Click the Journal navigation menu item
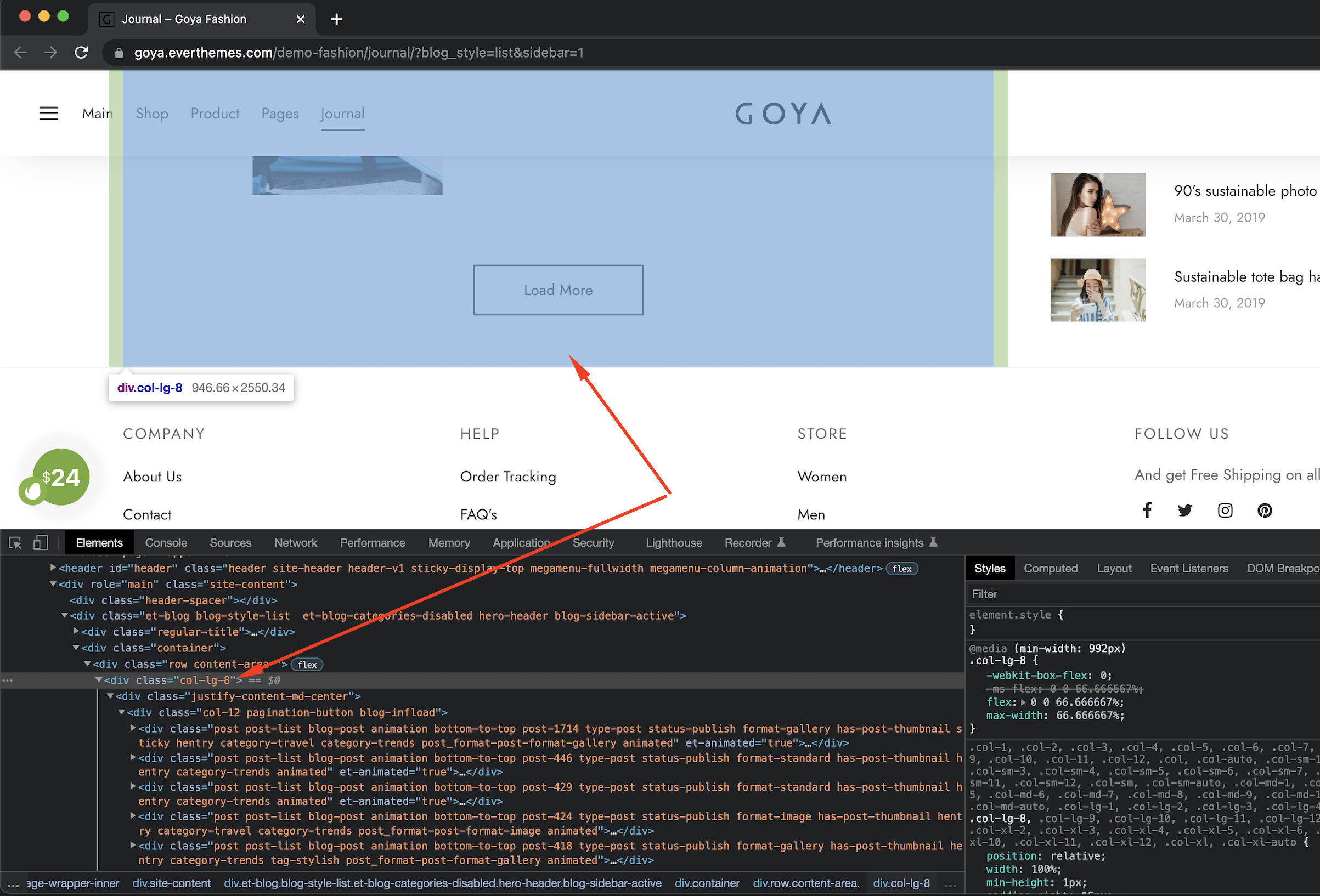Viewport: 1320px width, 896px height. [x=342, y=114]
